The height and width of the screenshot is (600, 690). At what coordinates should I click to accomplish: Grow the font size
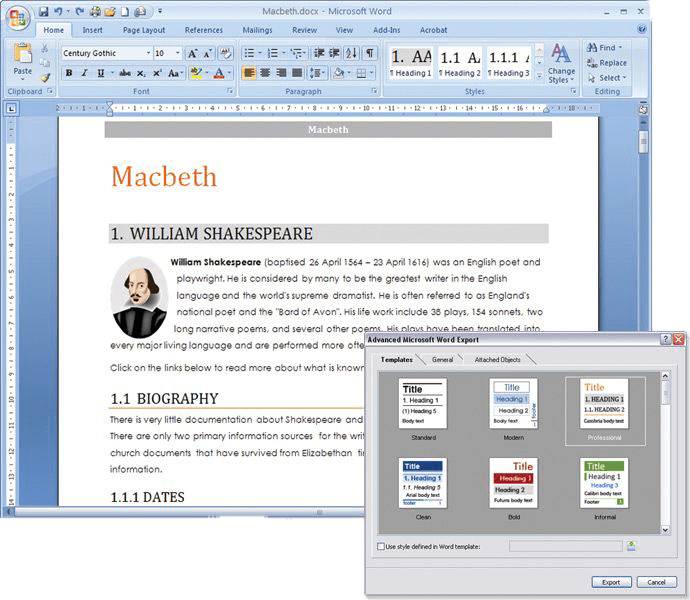192,53
